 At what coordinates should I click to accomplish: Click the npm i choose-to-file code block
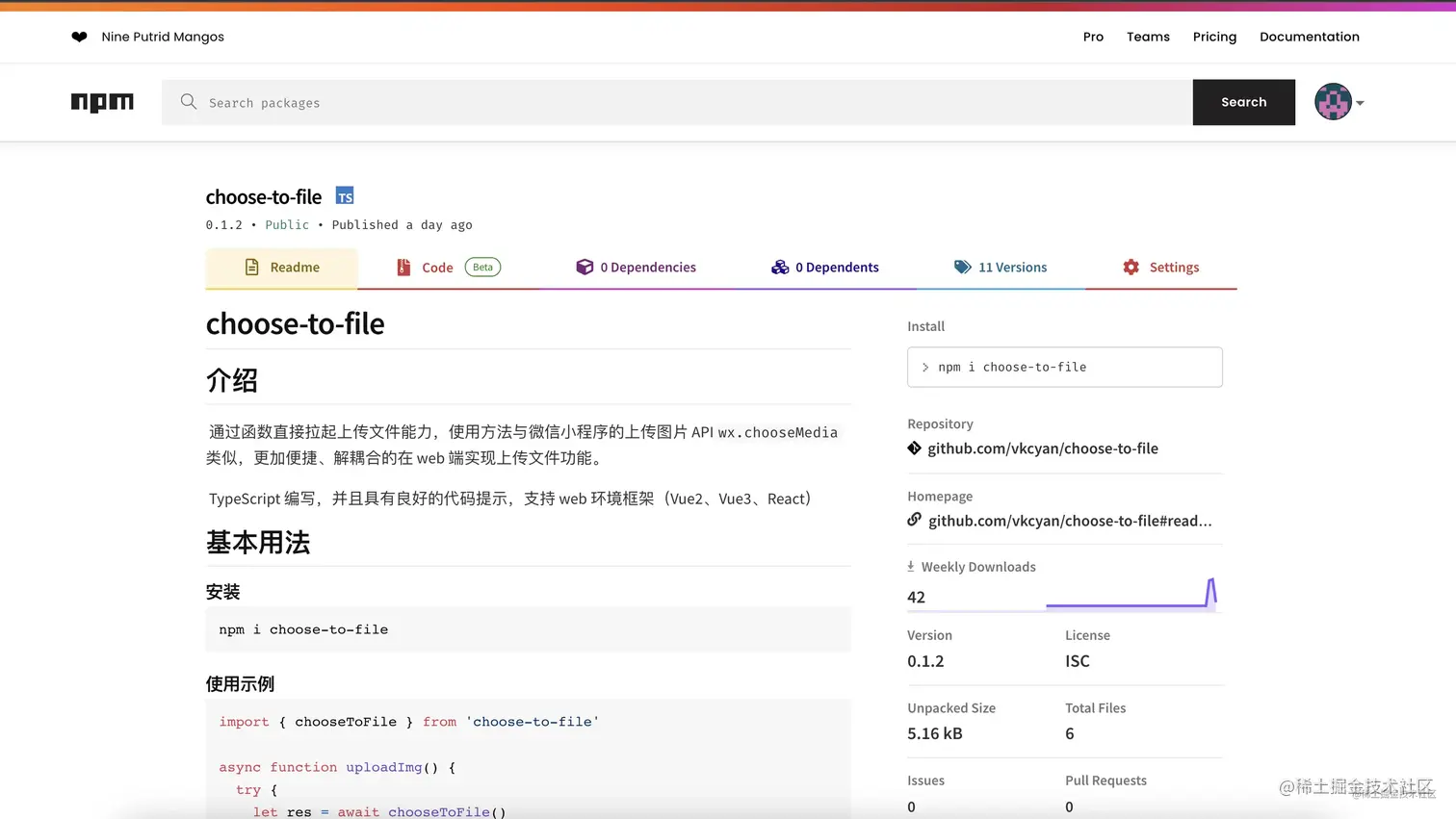pos(529,629)
